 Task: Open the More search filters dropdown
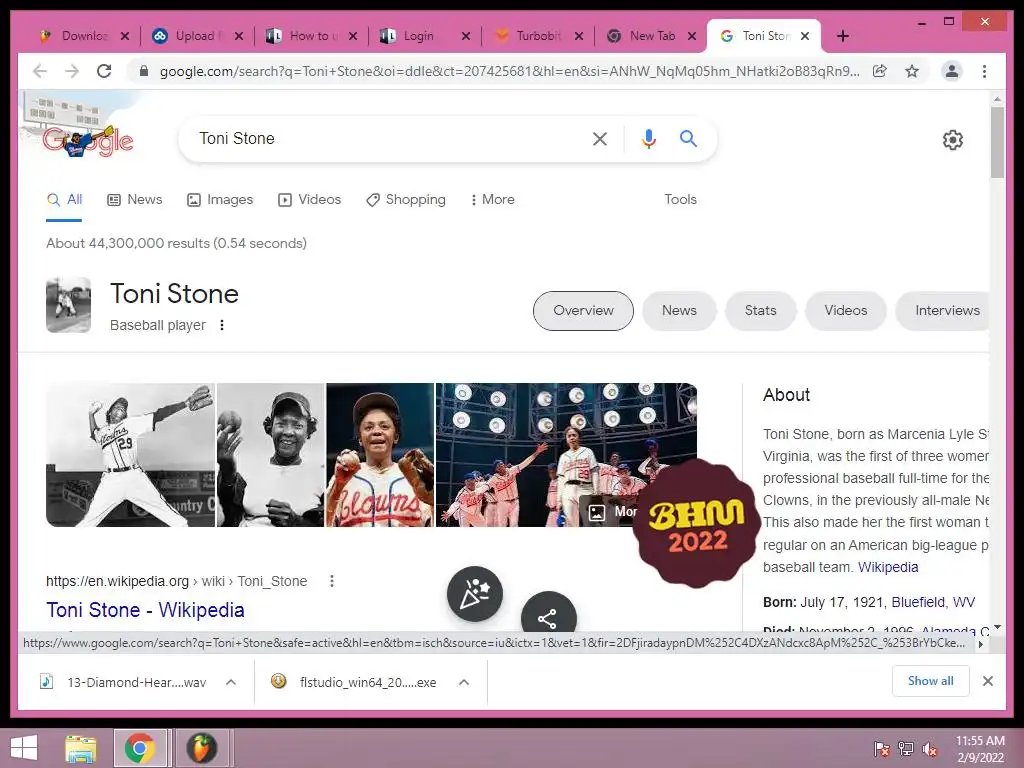pyautogui.click(x=492, y=200)
